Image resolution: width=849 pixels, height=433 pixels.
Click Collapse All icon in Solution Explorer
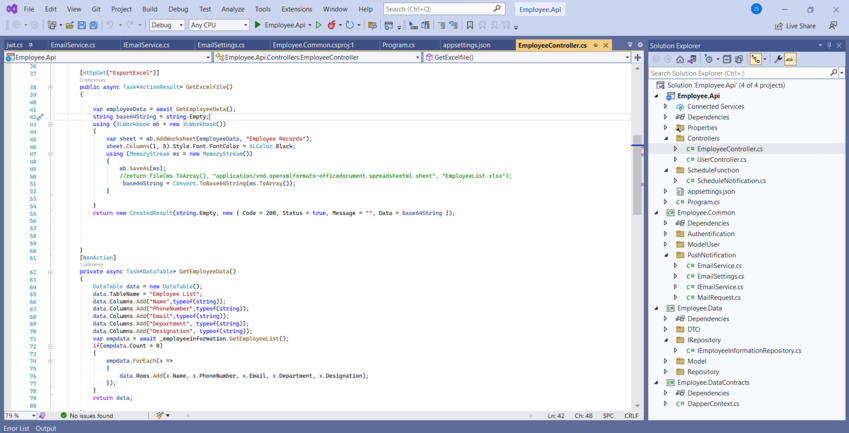click(x=727, y=59)
